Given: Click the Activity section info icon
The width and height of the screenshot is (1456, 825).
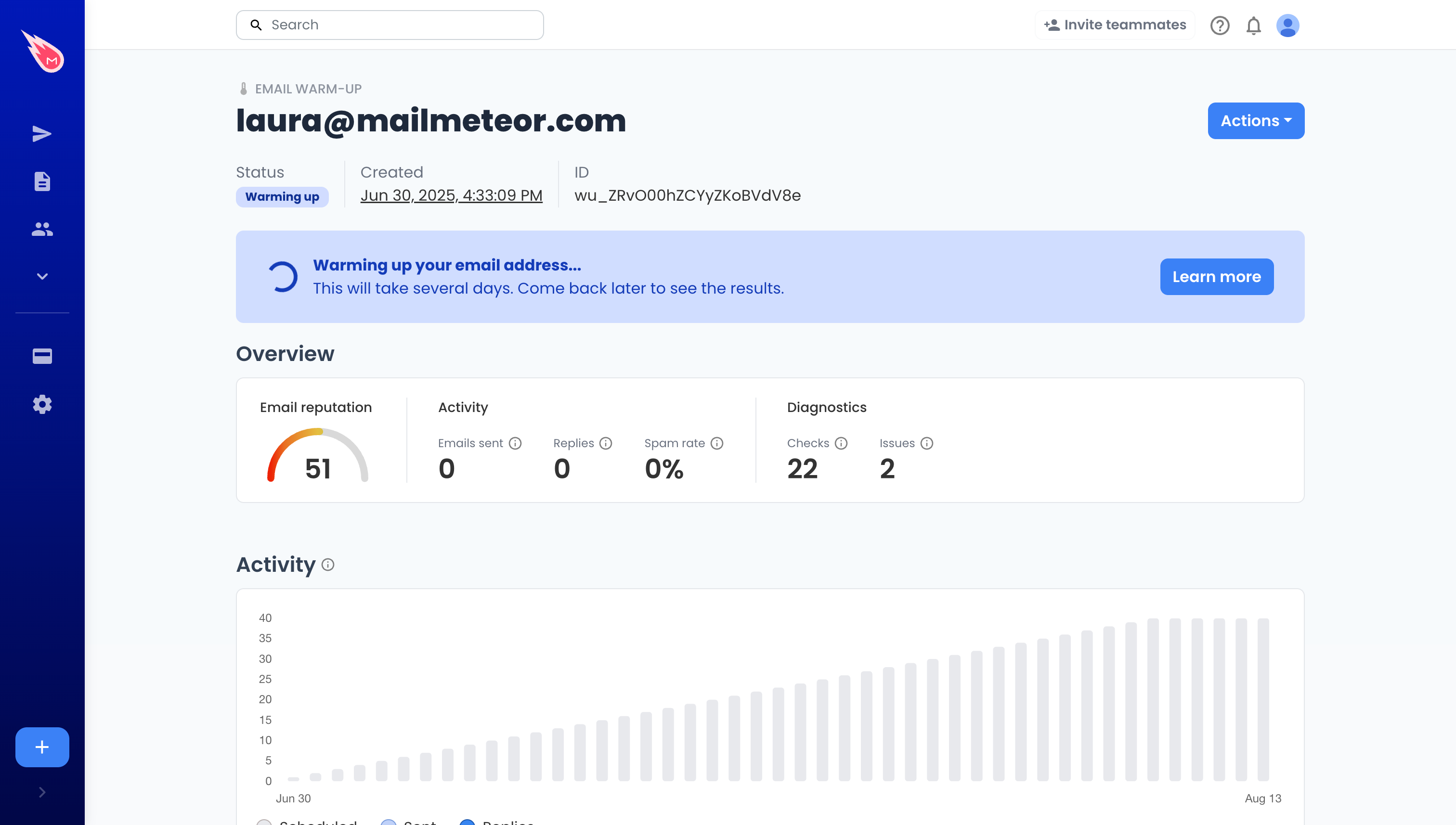Looking at the screenshot, I should tap(327, 564).
